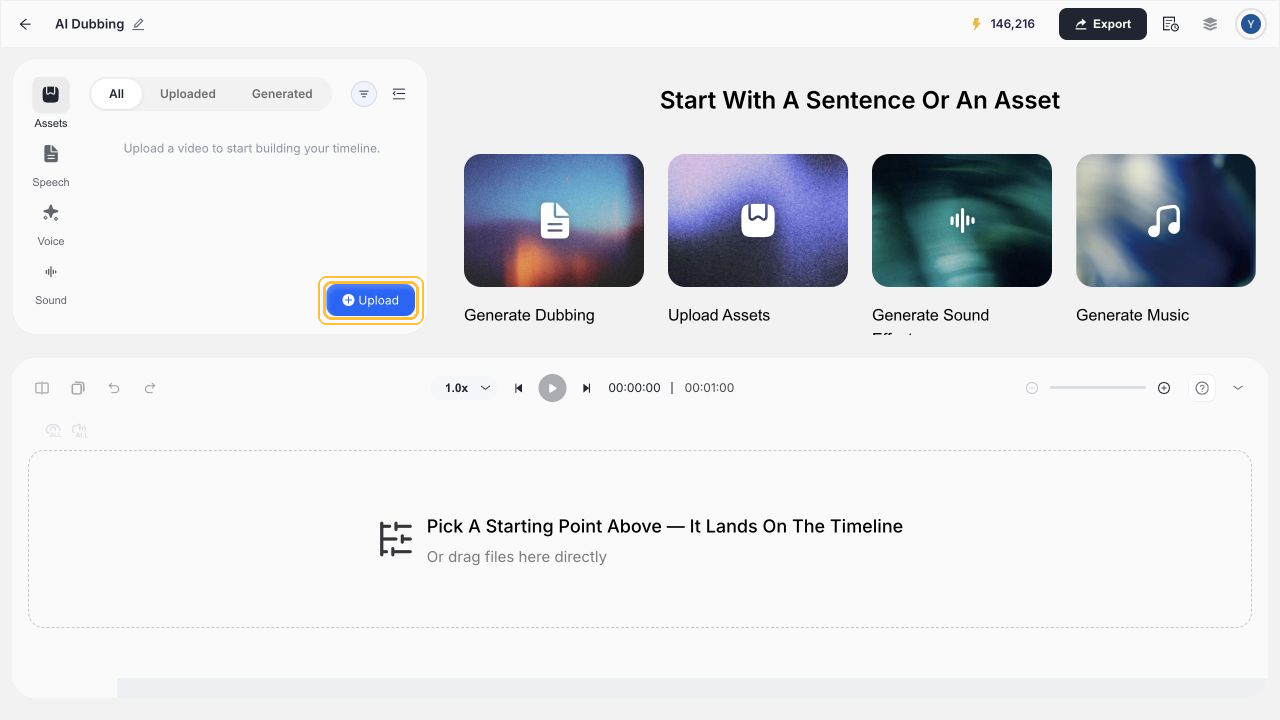Zoom in the timeline with plus
This screenshot has width=1280, height=720.
pyautogui.click(x=1164, y=388)
